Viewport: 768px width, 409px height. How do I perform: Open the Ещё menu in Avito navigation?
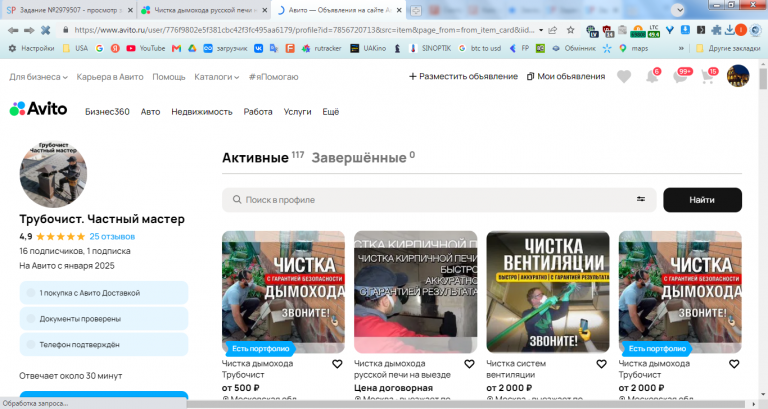tap(331, 112)
